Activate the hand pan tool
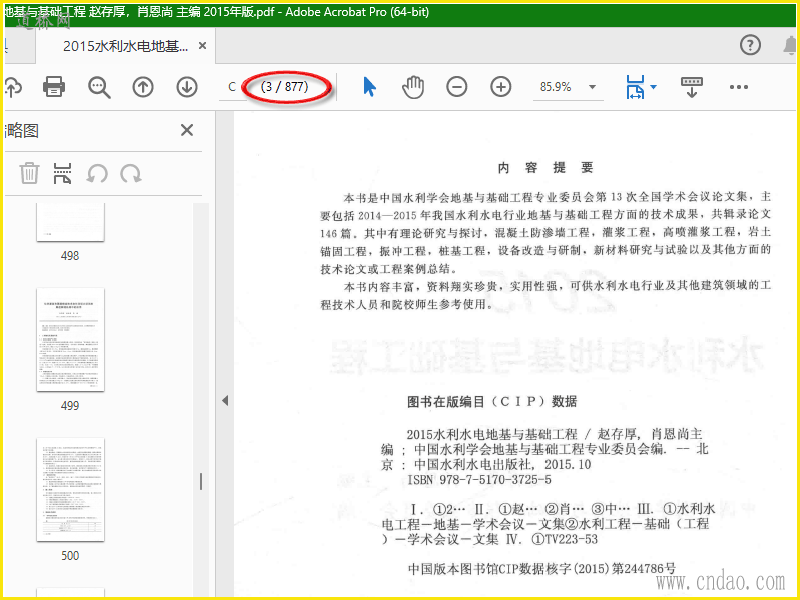800x600 pixels. (x=413, y=87)
